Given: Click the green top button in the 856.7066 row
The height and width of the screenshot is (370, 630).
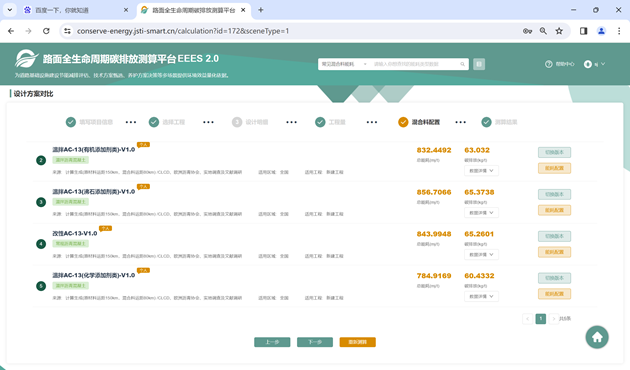Looking at the screenshot, I should click(x=554, y=194).
